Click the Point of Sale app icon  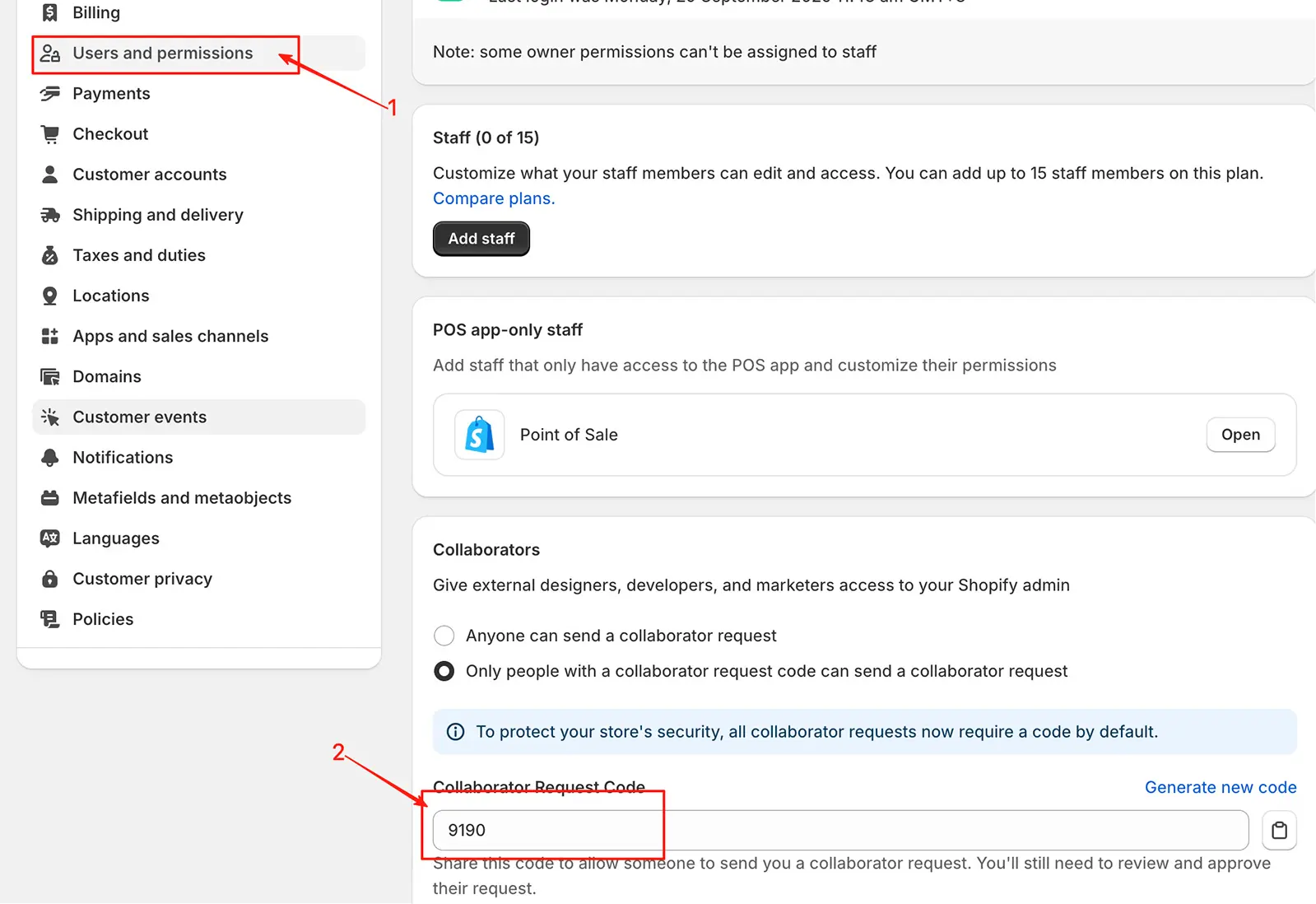(x=478, y=435)
